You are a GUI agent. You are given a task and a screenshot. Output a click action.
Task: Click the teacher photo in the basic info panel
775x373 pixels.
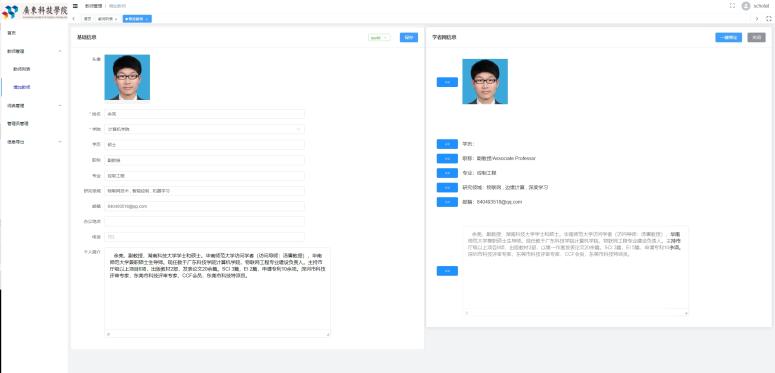[127, 77]
